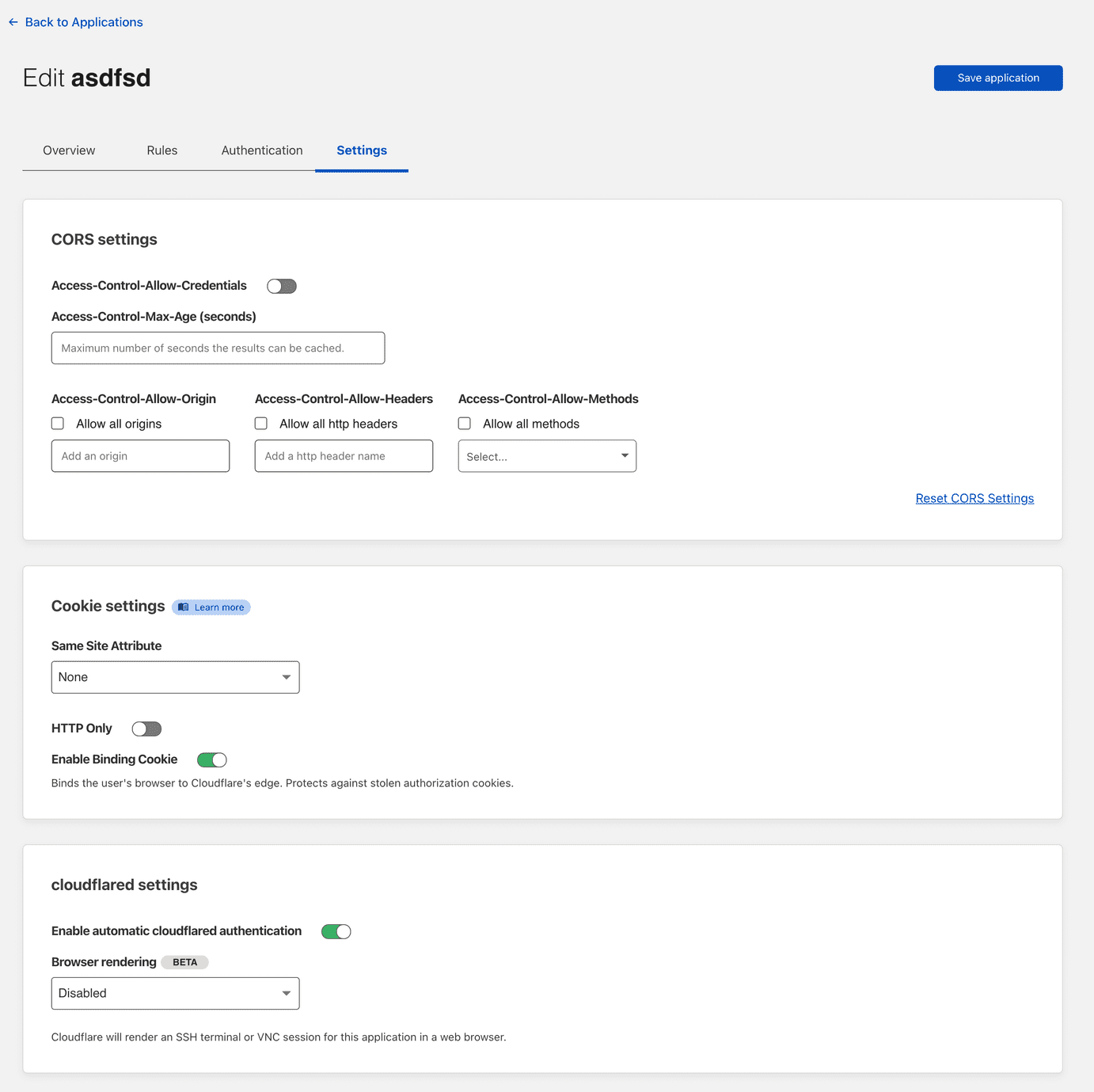Image resolution: width=1094 pixels, height=1092 pixels.
Task: Open the Browser rendering dropdown
Action: [x=175, y=993]
